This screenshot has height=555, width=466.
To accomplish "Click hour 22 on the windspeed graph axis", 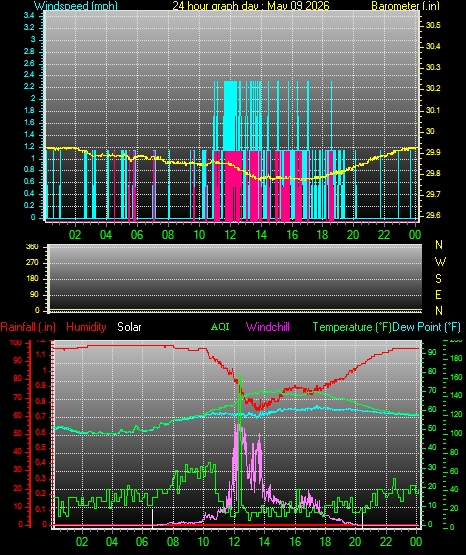I will (x=384, y=235).
